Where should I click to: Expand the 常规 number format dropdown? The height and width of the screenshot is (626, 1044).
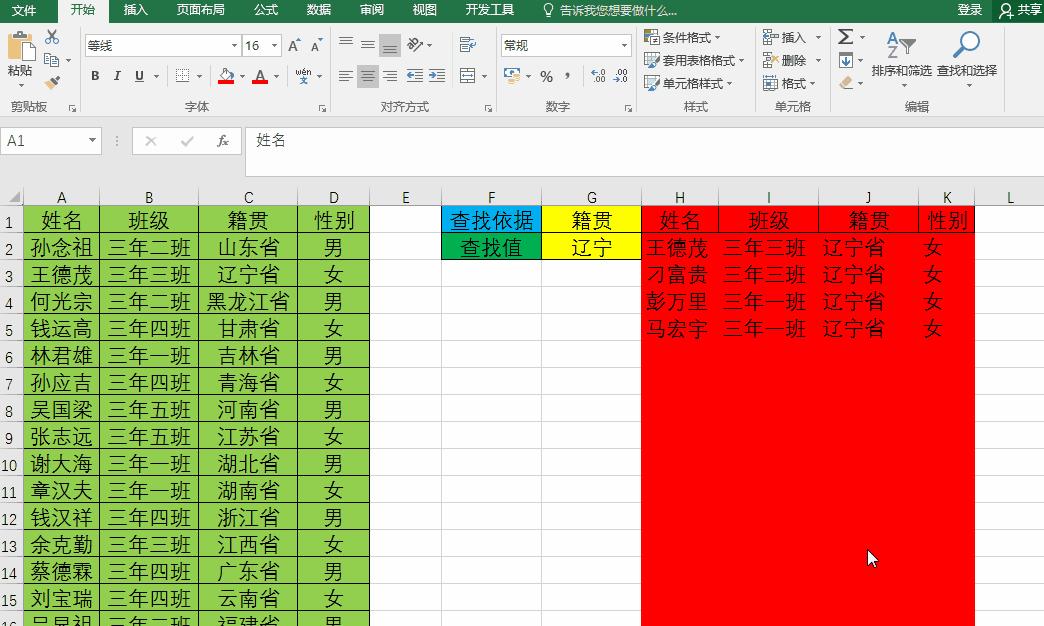[624, 45]
